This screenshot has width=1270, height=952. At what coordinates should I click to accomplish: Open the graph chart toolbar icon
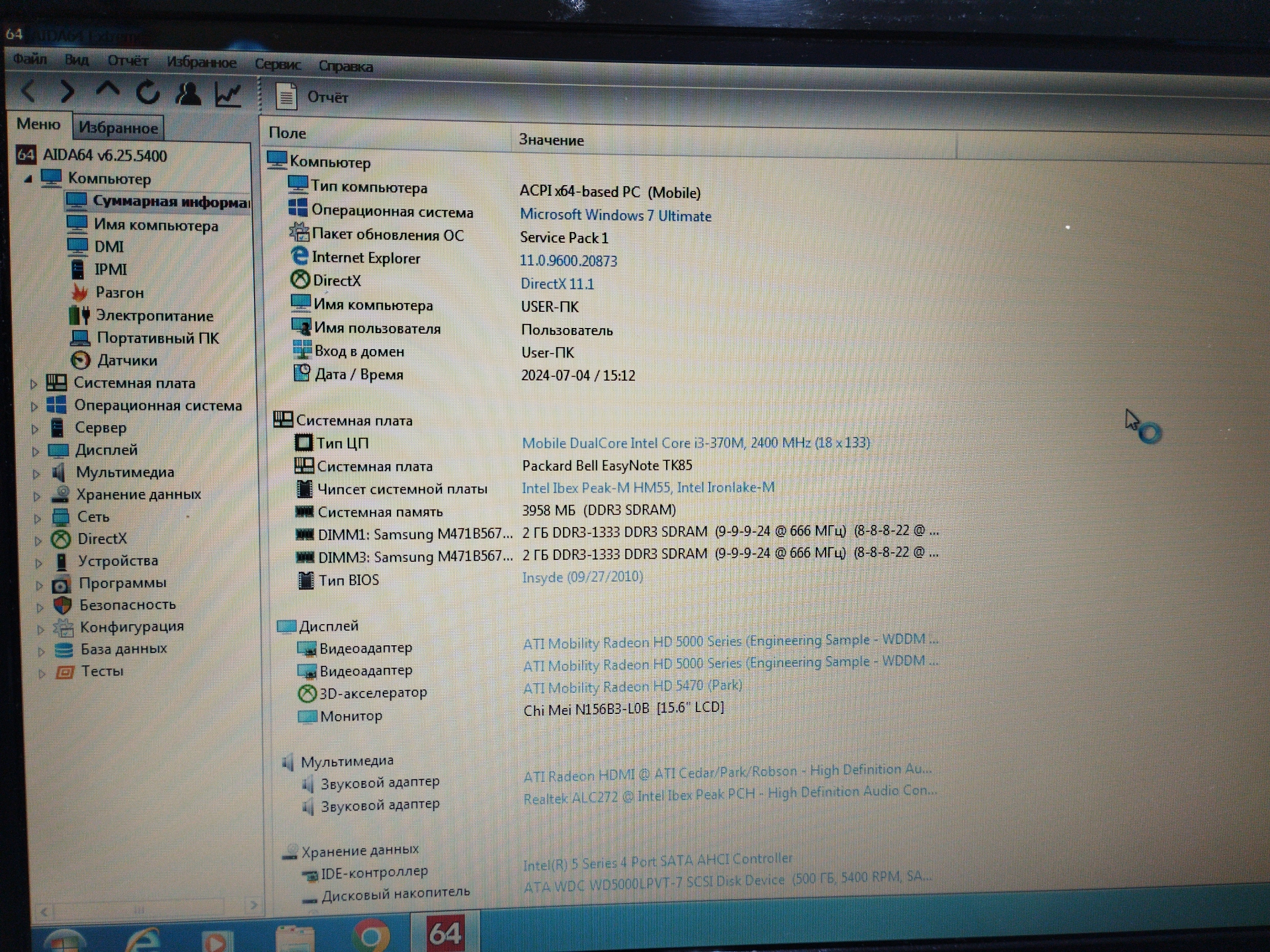click(228, 95)
